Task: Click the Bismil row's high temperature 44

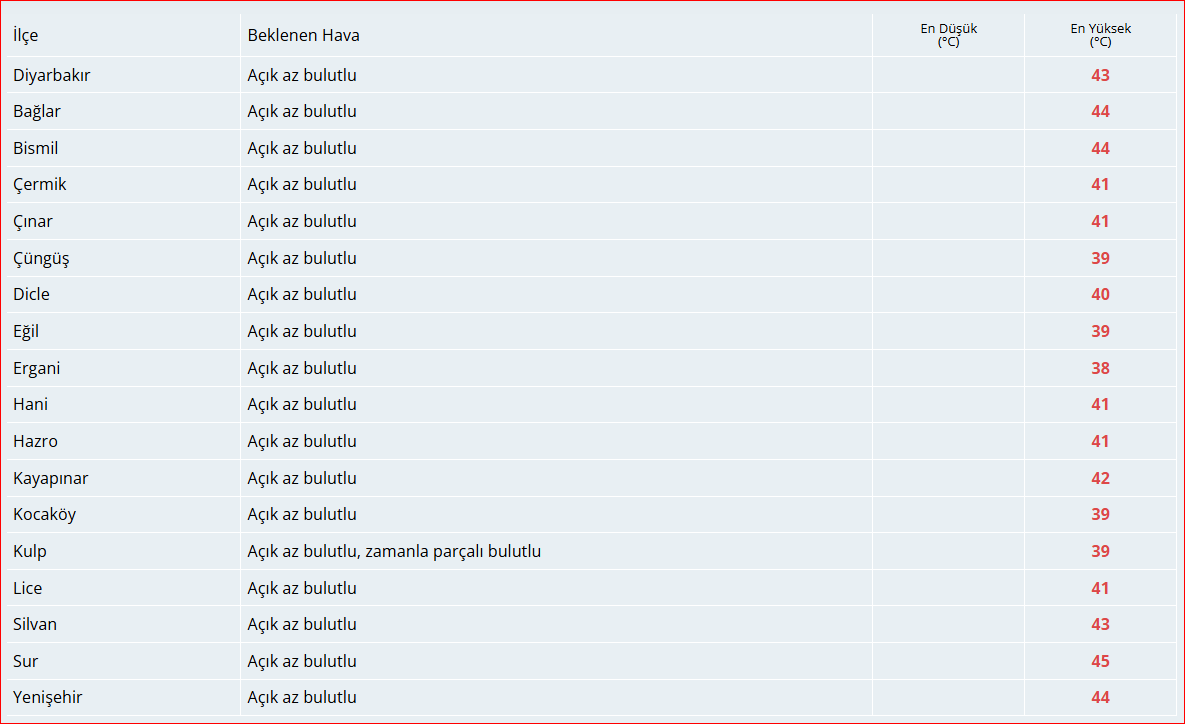Action: (1100, 148)
